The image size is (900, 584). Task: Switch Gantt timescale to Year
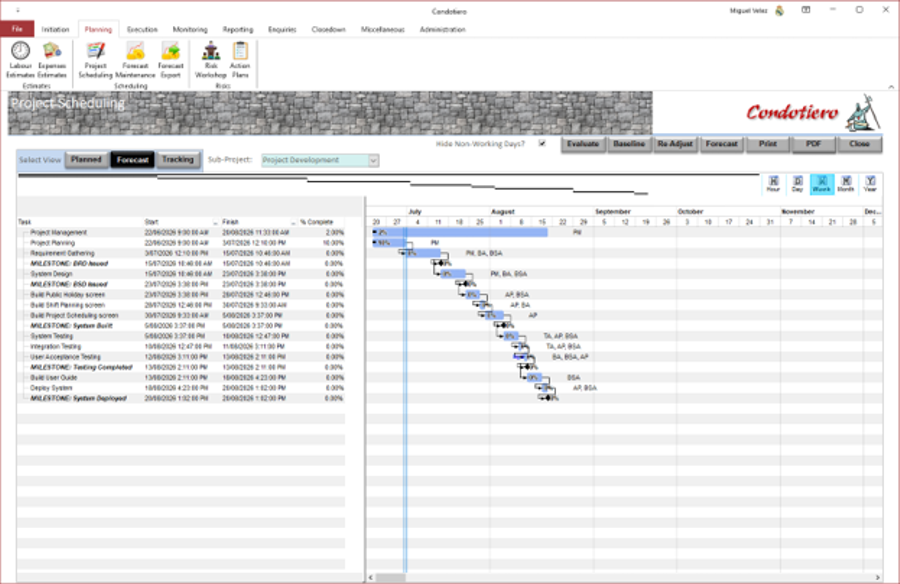[870, 184]
